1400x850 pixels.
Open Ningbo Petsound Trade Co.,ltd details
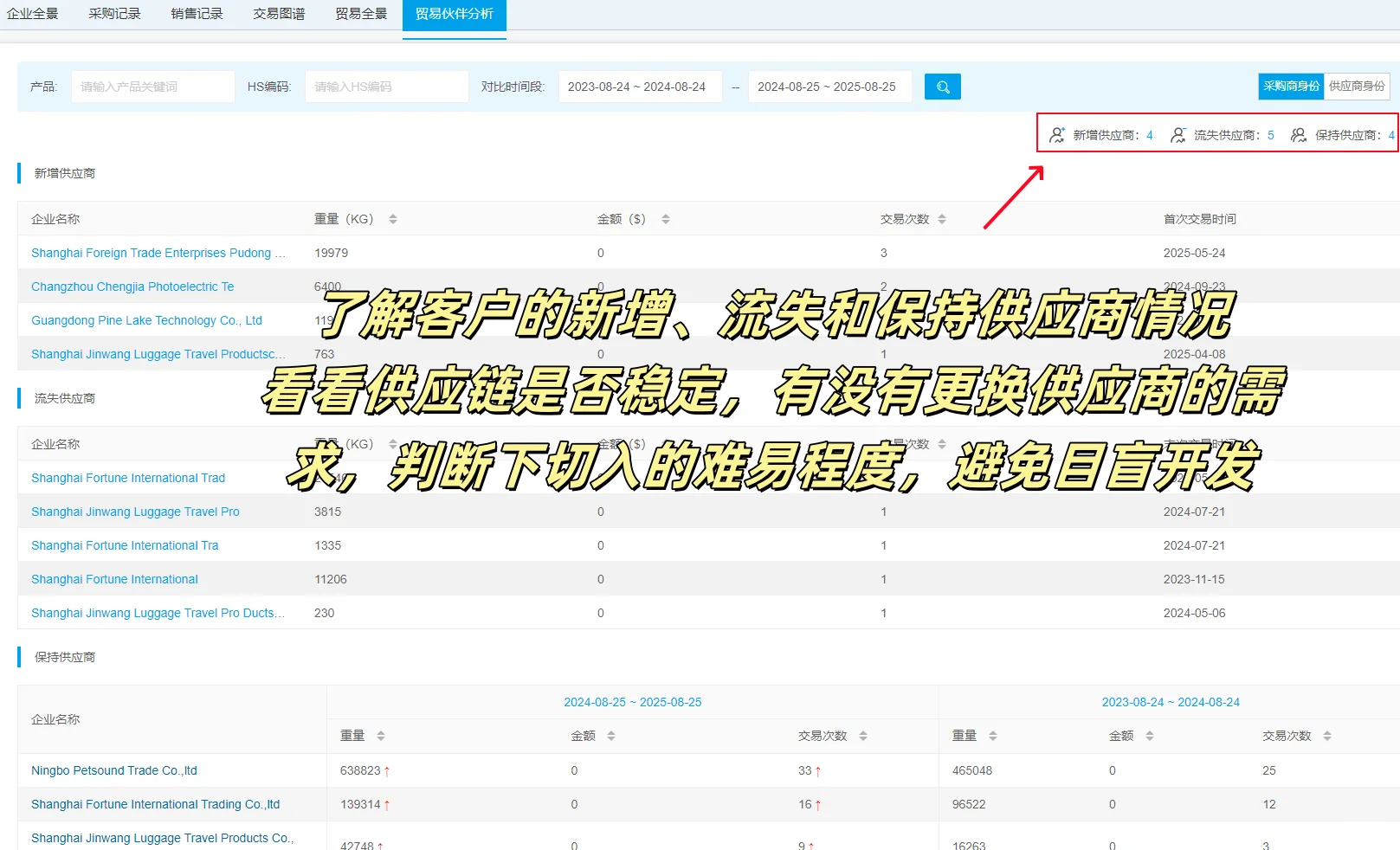[113, 770]
